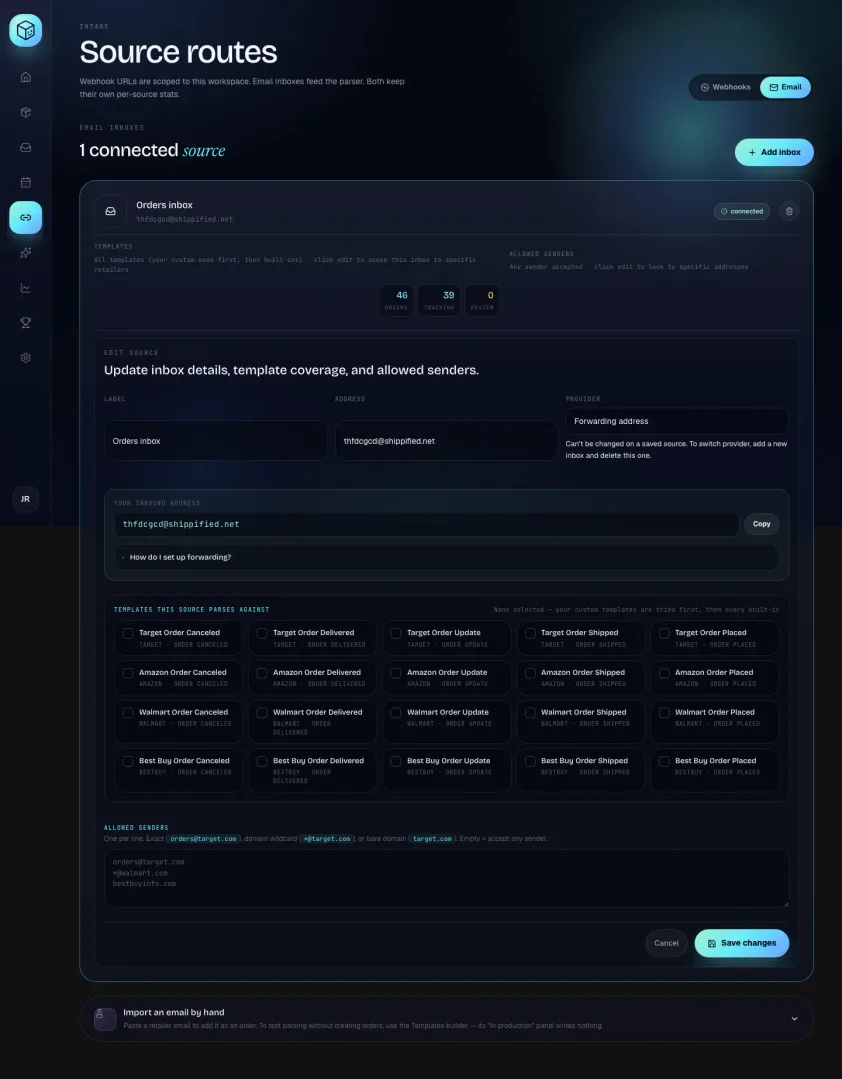Switch to the Email tab
Image resolution: width=842 pixels, height=1079 pixels.
786,87
